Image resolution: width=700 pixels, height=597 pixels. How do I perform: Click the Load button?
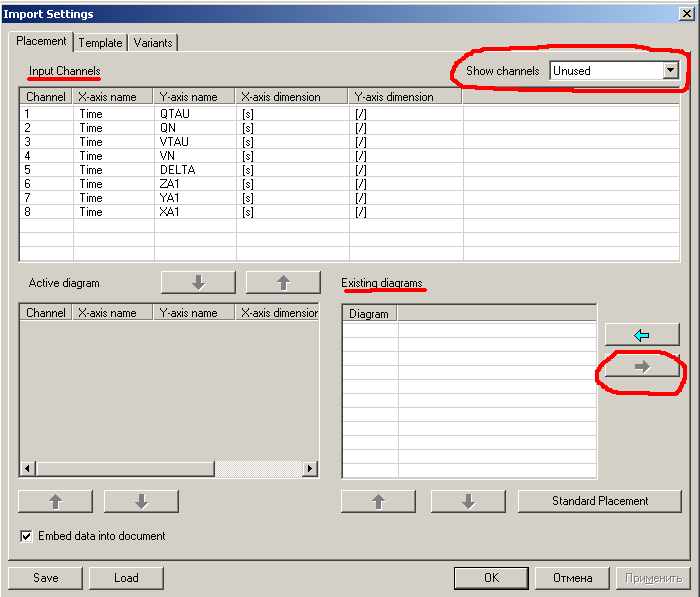click(126, 578)
